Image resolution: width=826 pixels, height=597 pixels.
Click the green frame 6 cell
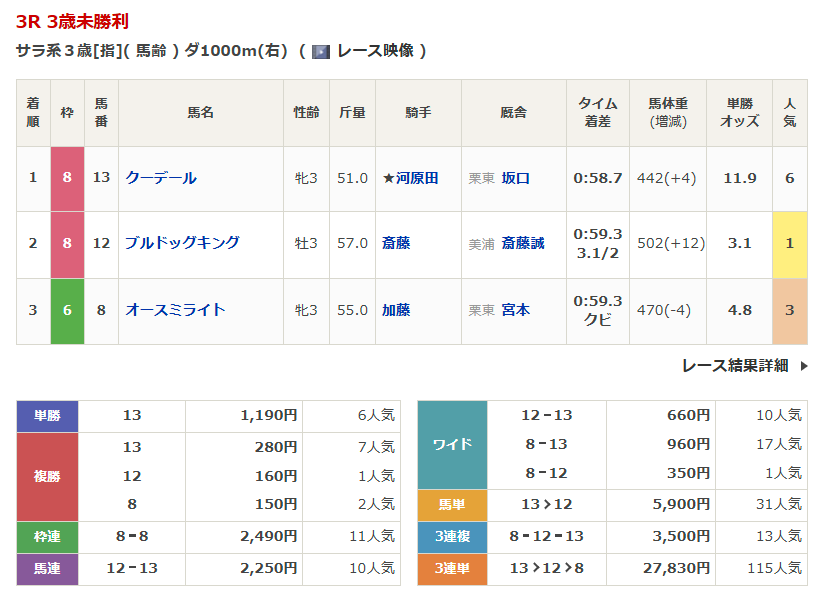(x=67, y=310)
